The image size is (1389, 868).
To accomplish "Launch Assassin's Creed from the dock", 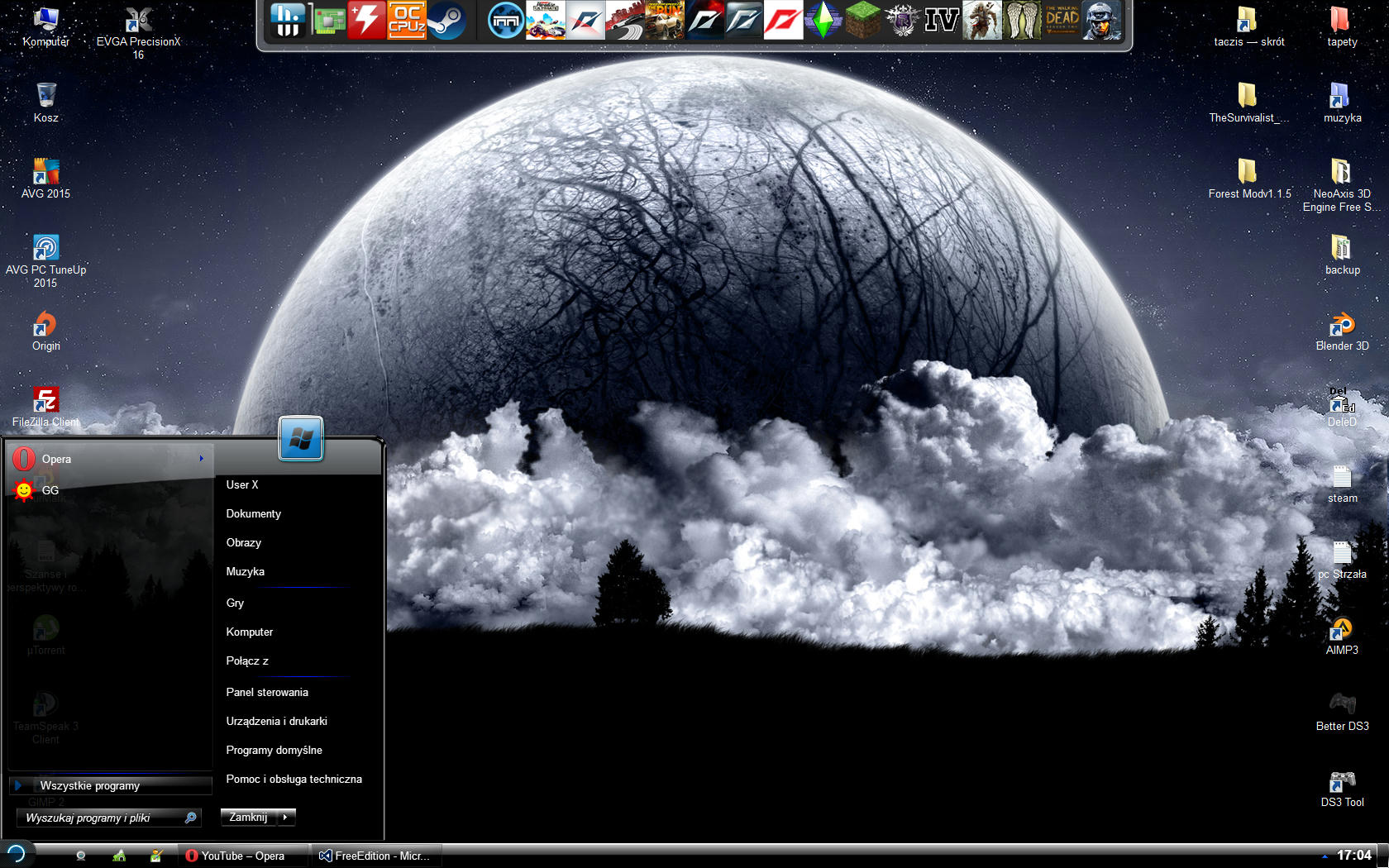I will [x=981, y=21].
